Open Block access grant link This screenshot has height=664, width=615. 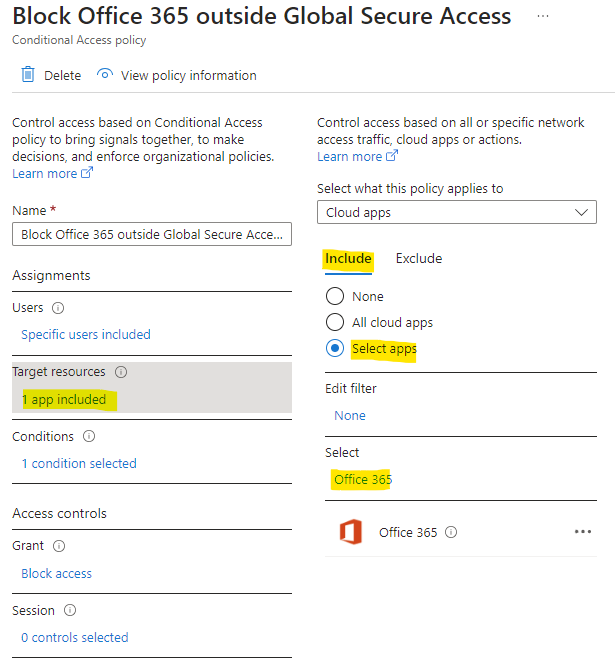(x=56, y=573)
